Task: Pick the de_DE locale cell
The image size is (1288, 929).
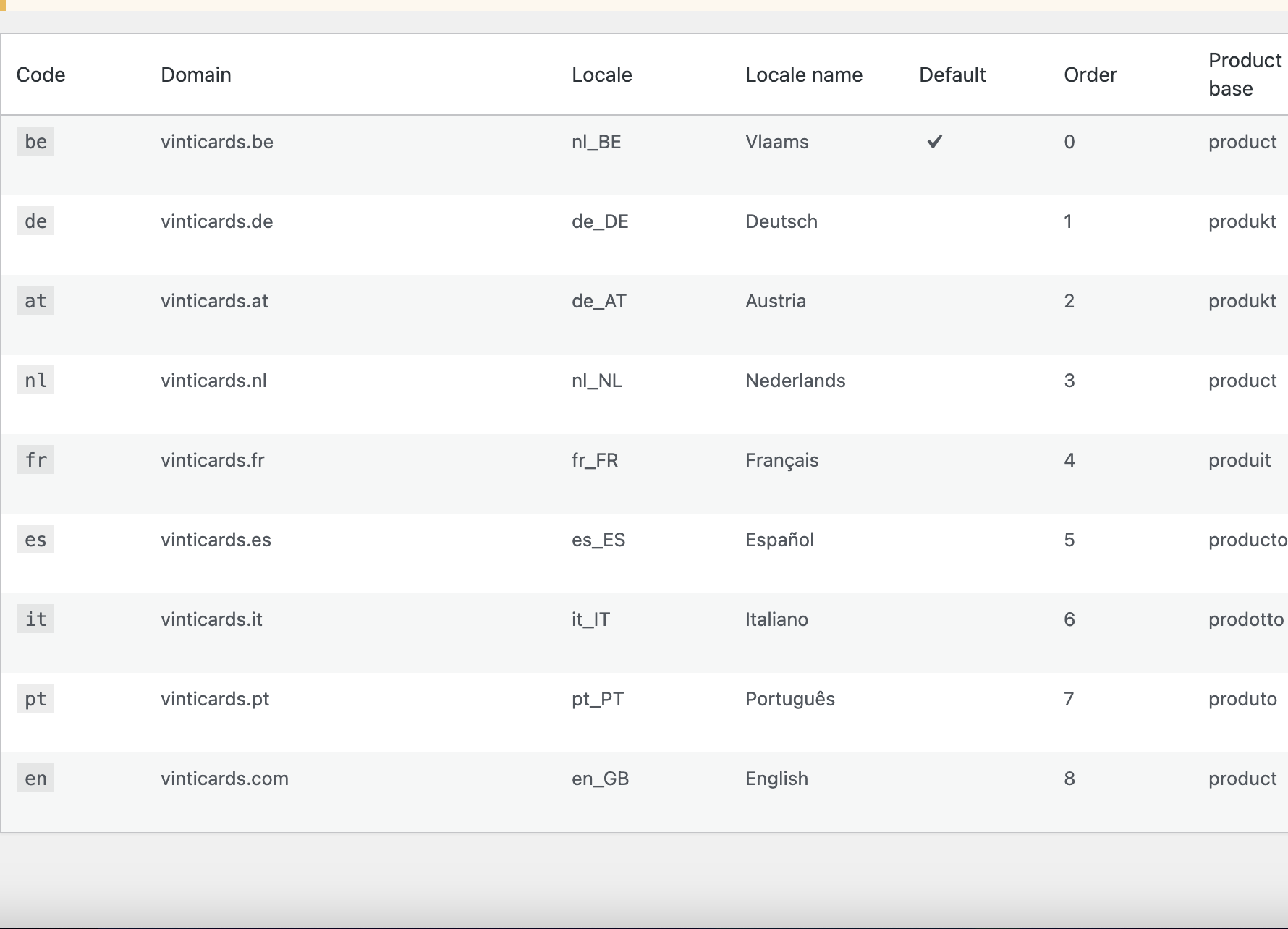Action: pyautogui.click(x=600, y=221)
